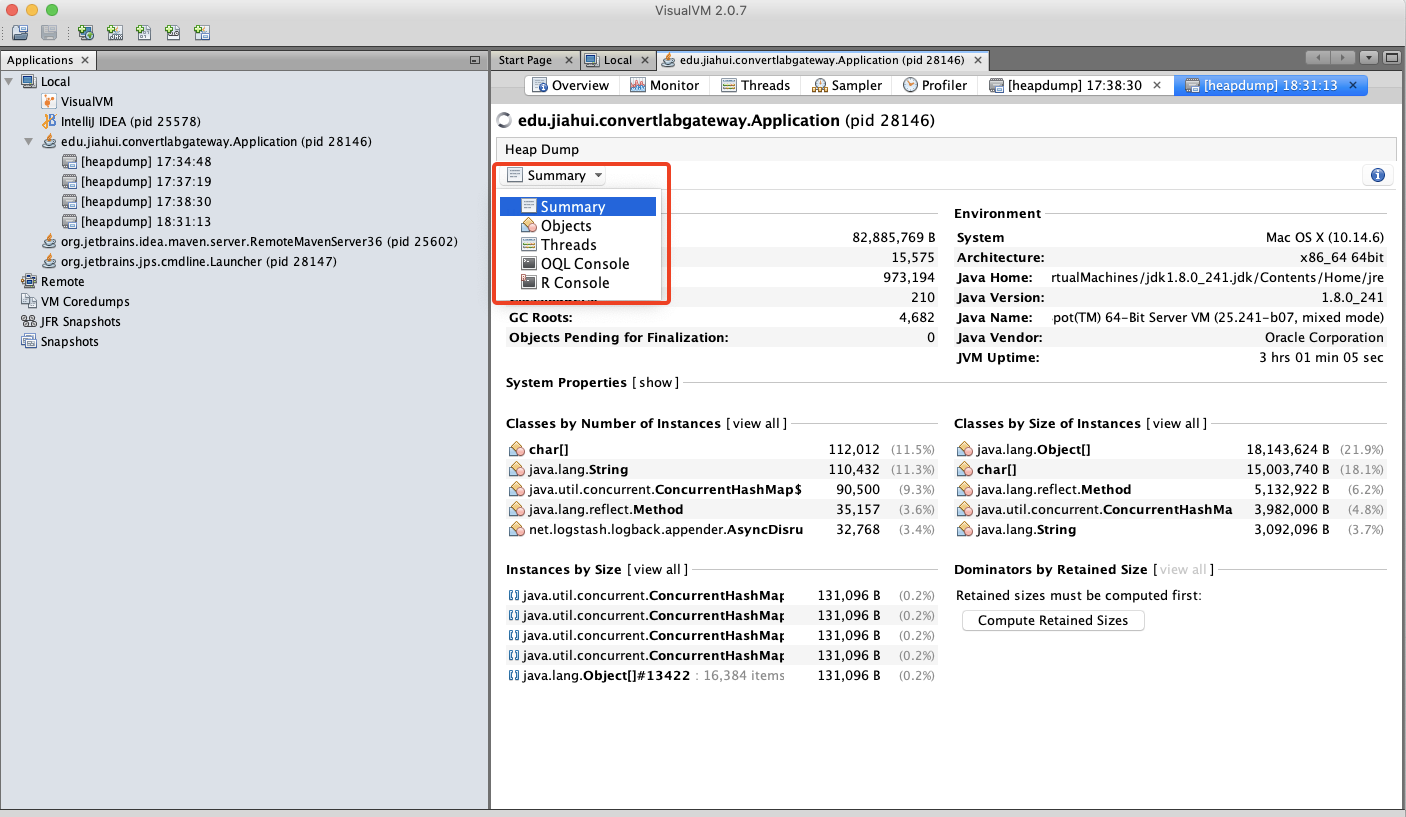
Task: Click view all for Instances by Size
Action: [658, 570]
